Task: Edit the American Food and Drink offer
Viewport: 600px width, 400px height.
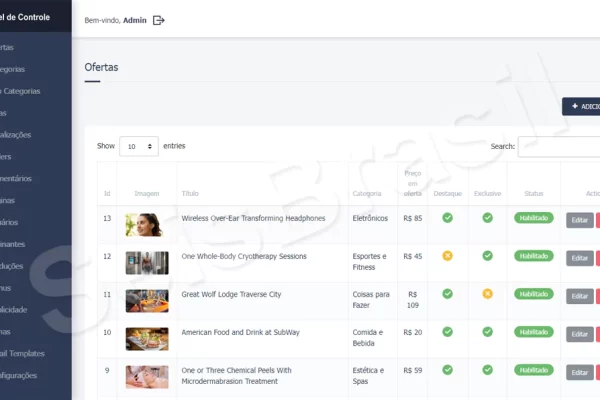Action: pos(580,334)
